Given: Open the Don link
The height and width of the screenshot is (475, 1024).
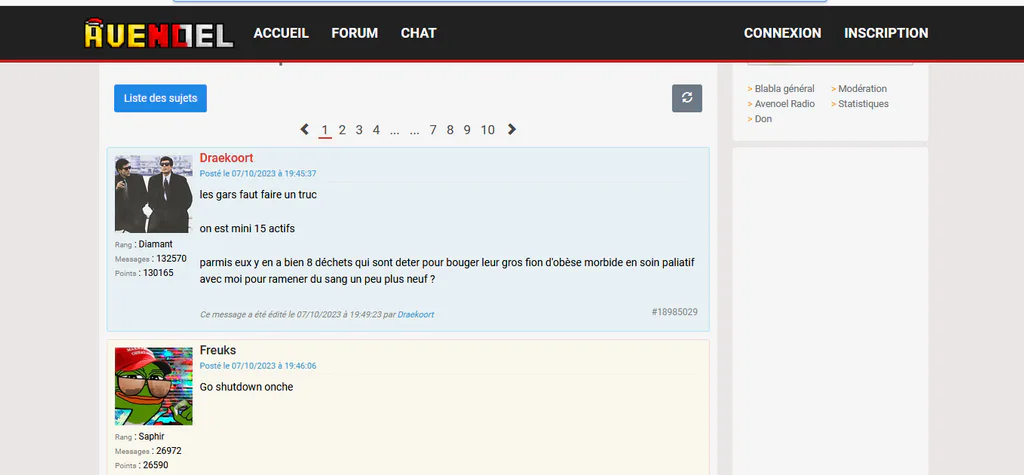Looking at the screenshot, I should point(763,119).
